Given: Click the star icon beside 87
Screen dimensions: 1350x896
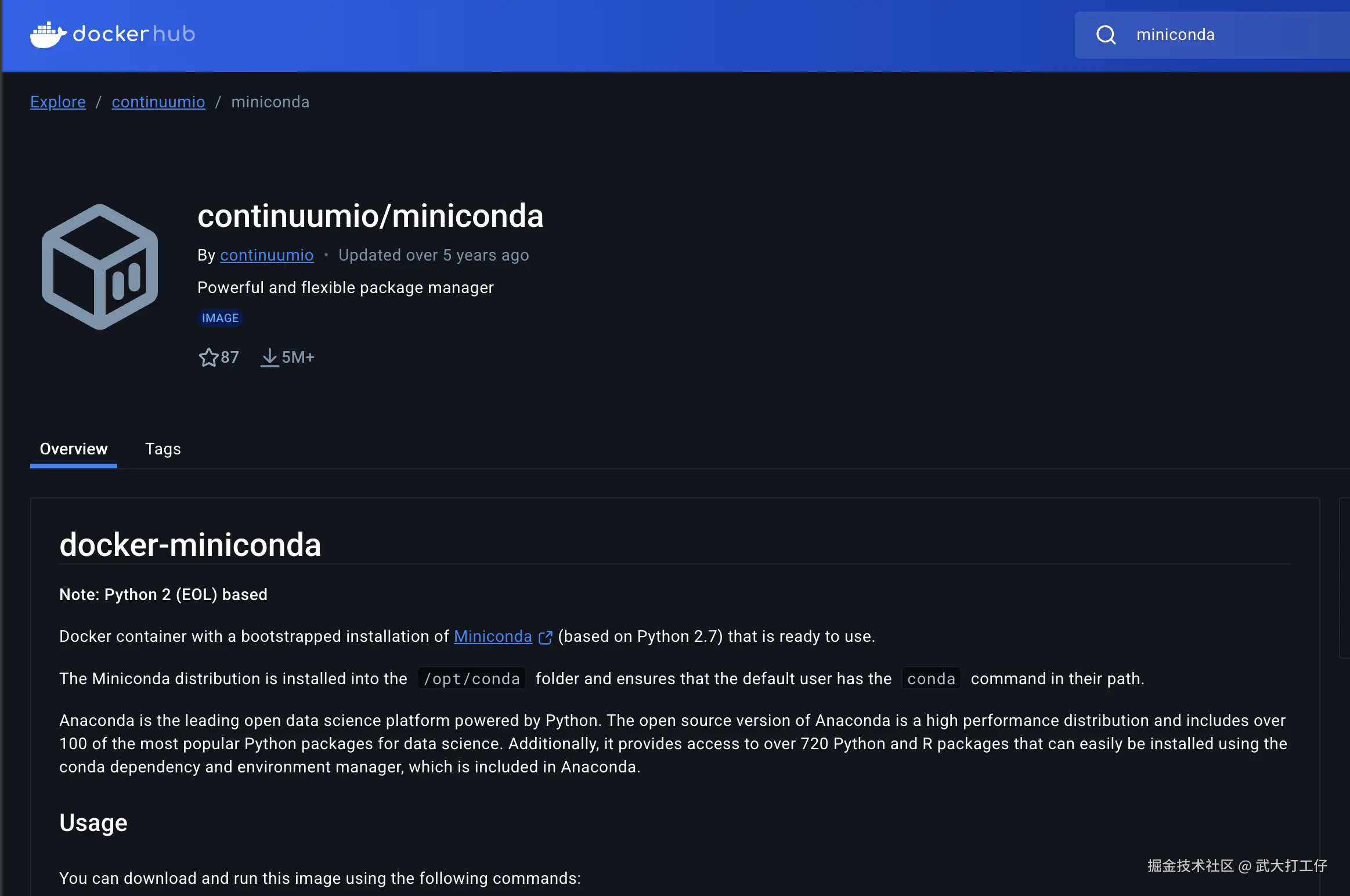Looking at the screenshot, I should click(x=208, y=357).
